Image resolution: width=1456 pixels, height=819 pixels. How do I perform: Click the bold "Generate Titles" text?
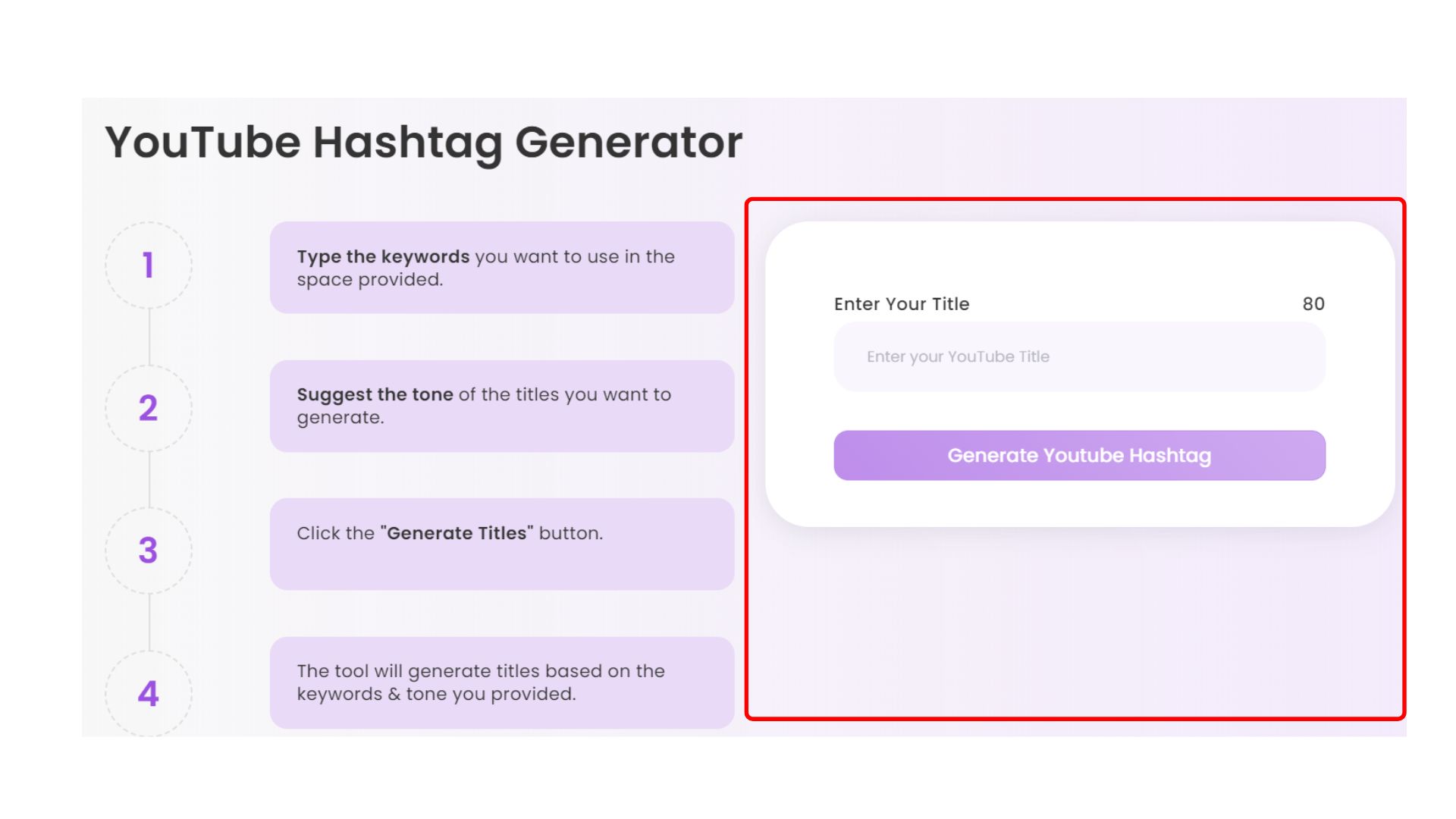pyautogui.click(x=457, y=533)
